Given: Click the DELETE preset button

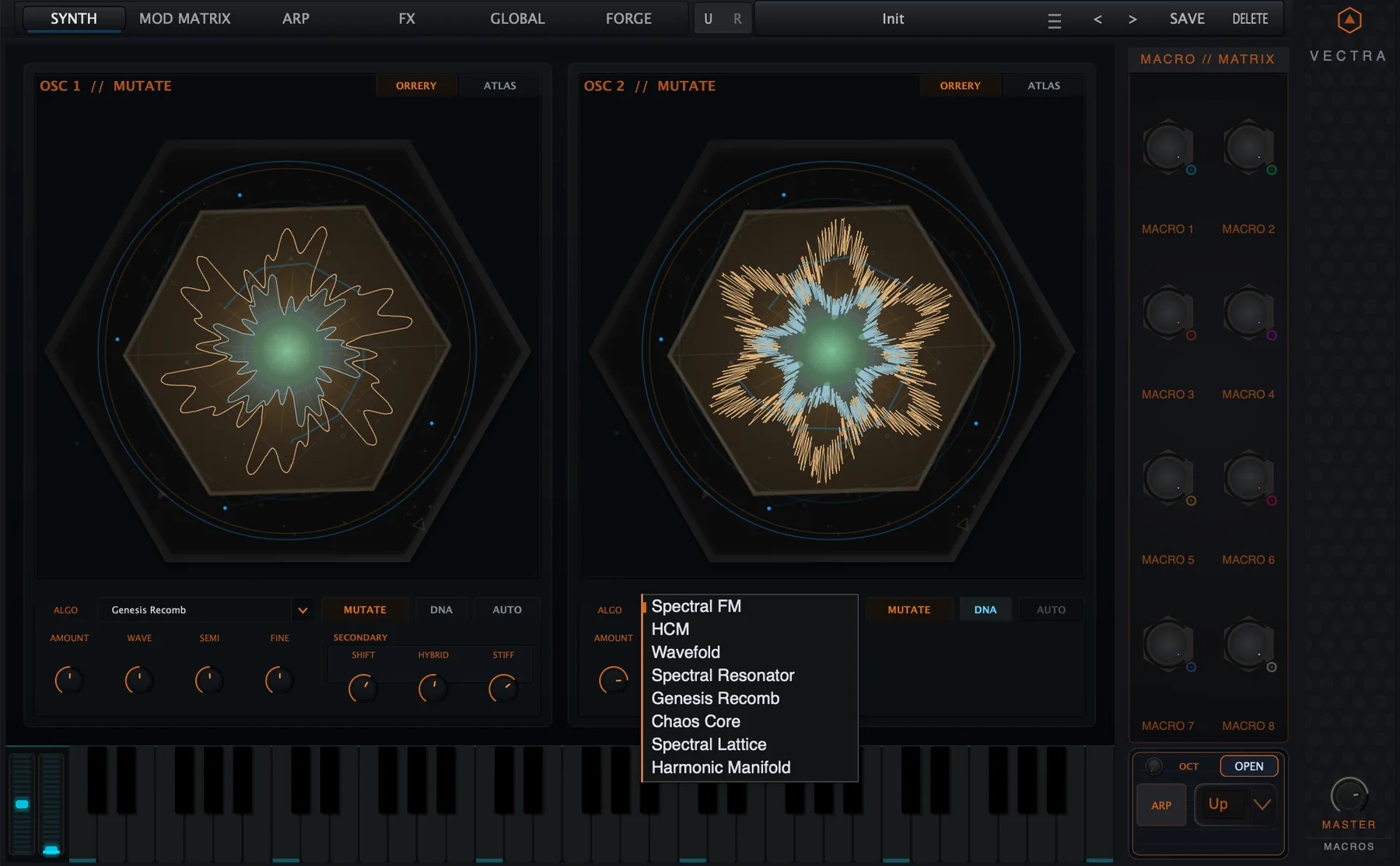Looking at the screenshot, I should coord(1250,19).
